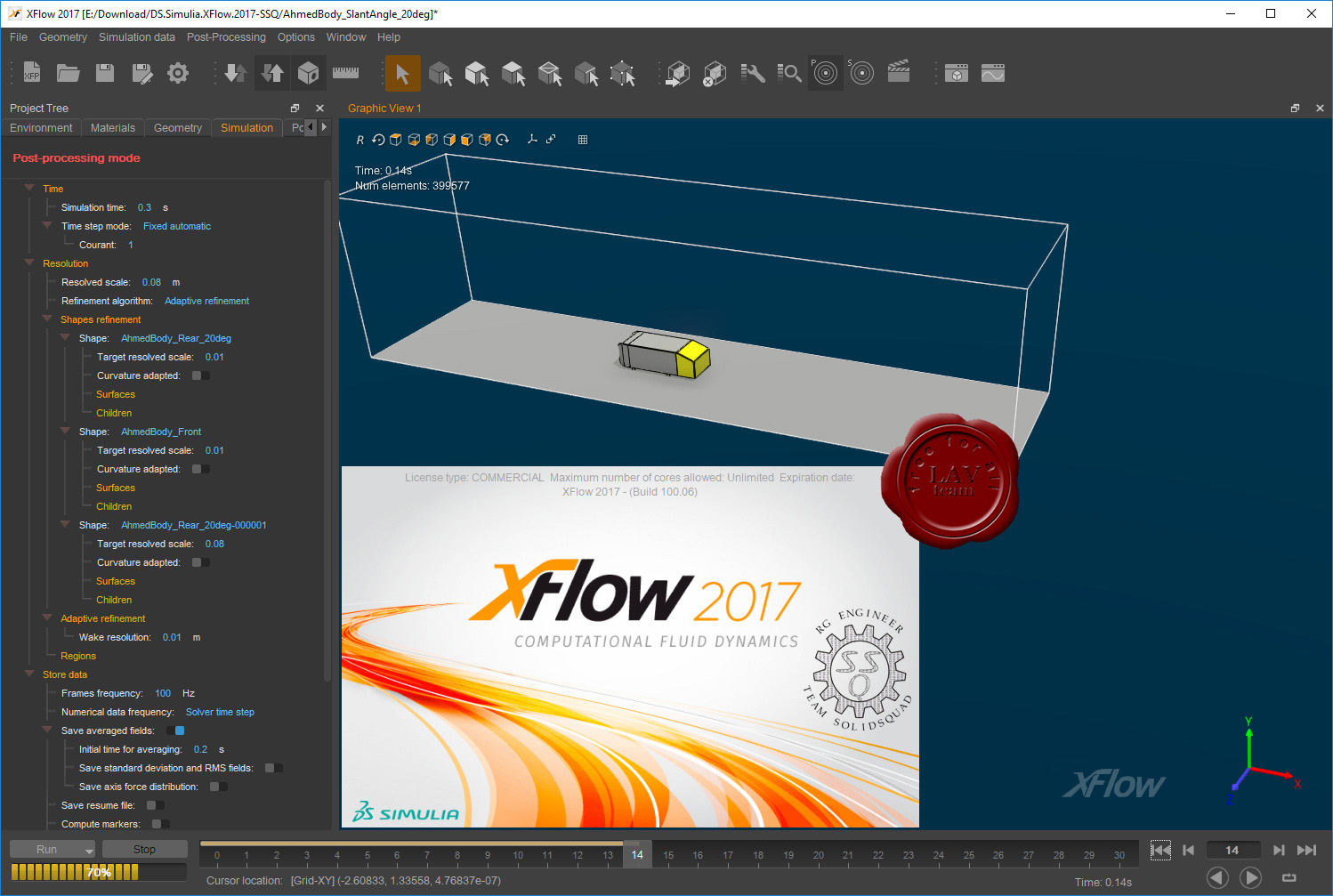The image size is (1333, 896).
Task: Click the wrench tool icon
Action: pos(752,73)
